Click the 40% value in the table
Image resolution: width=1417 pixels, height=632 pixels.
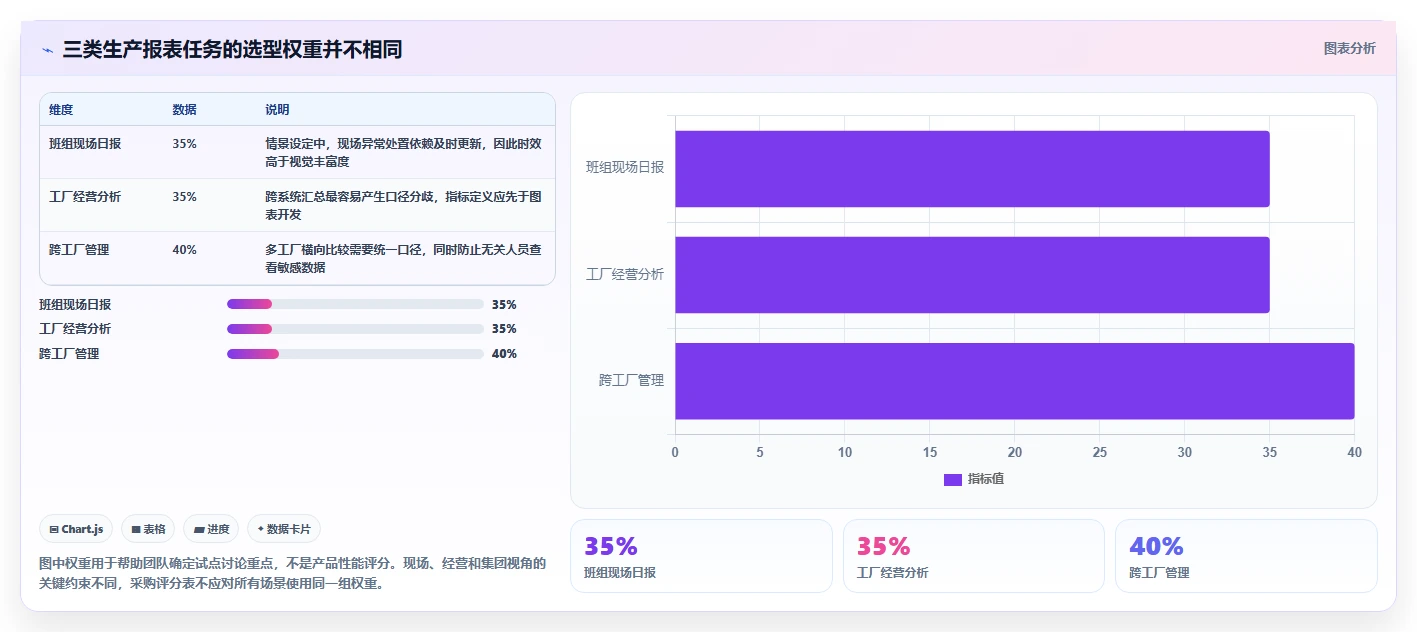click(184, 249)
